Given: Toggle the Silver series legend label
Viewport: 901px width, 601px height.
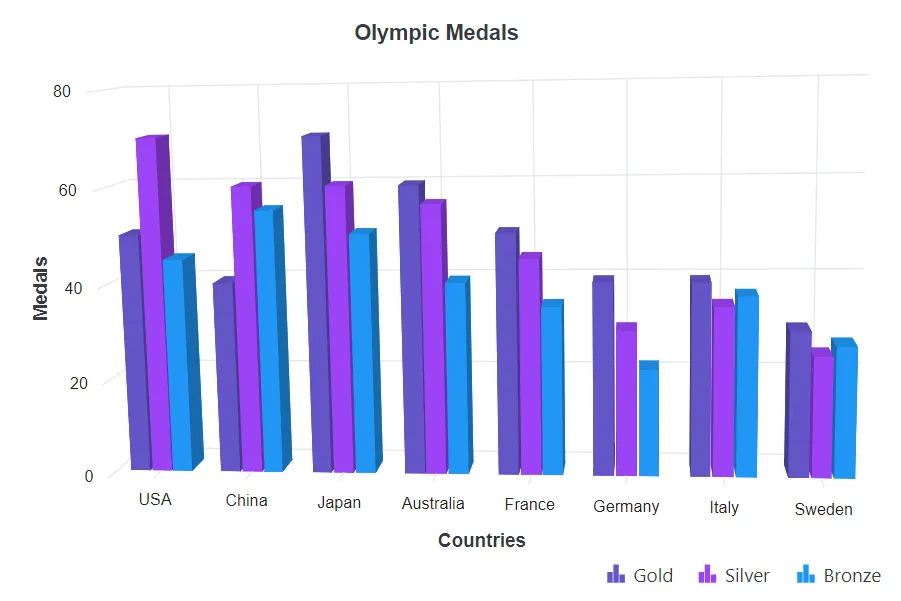Looking at the screenshot, I should click(746, 575).
